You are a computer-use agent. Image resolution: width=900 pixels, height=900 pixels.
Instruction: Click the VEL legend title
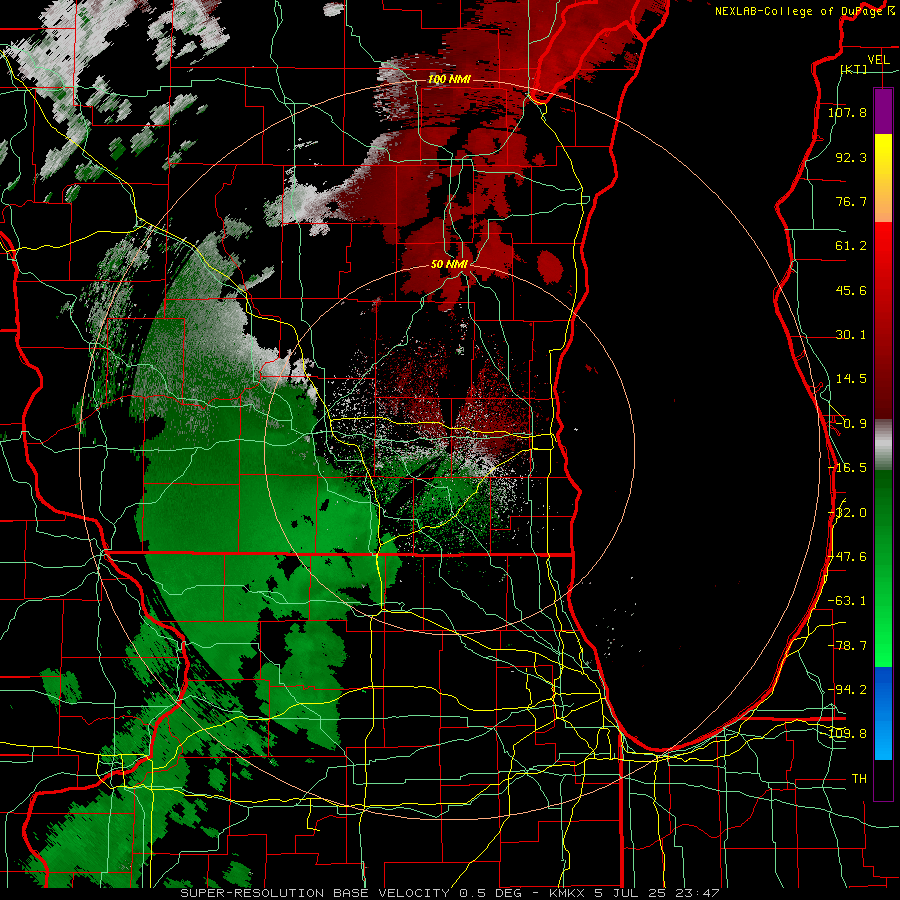point(878,60)
